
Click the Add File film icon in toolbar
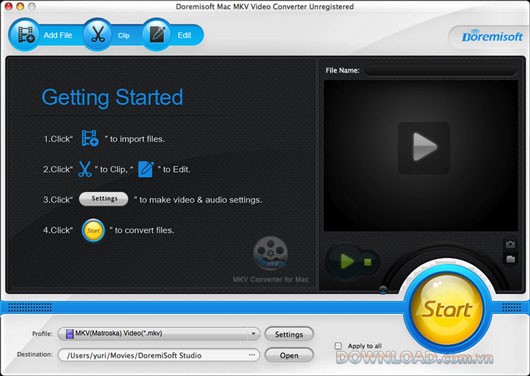click(26, 34)
